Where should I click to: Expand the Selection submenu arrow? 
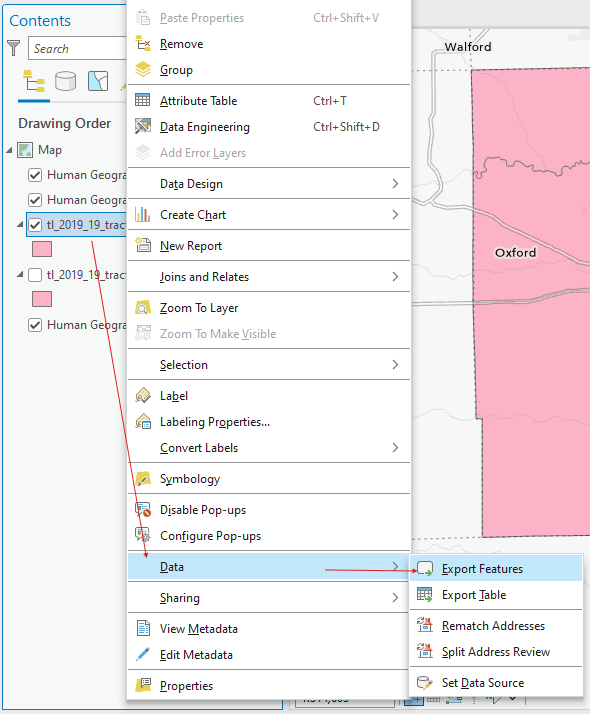[395, 364]
